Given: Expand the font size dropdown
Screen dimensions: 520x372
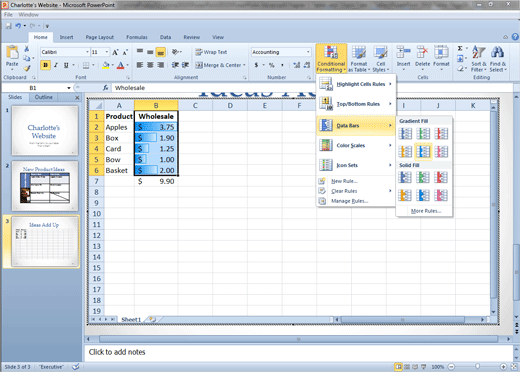Looking at the screenshot, I should 107,52.
